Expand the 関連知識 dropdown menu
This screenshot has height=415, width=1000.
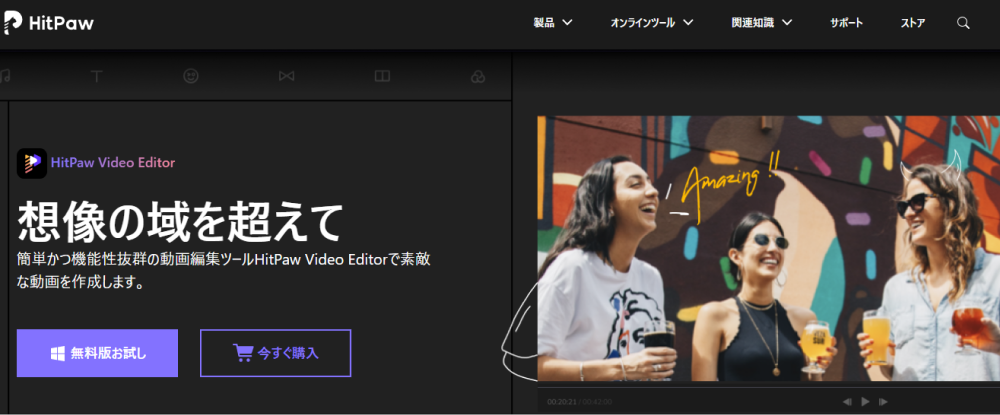[761, 23]
